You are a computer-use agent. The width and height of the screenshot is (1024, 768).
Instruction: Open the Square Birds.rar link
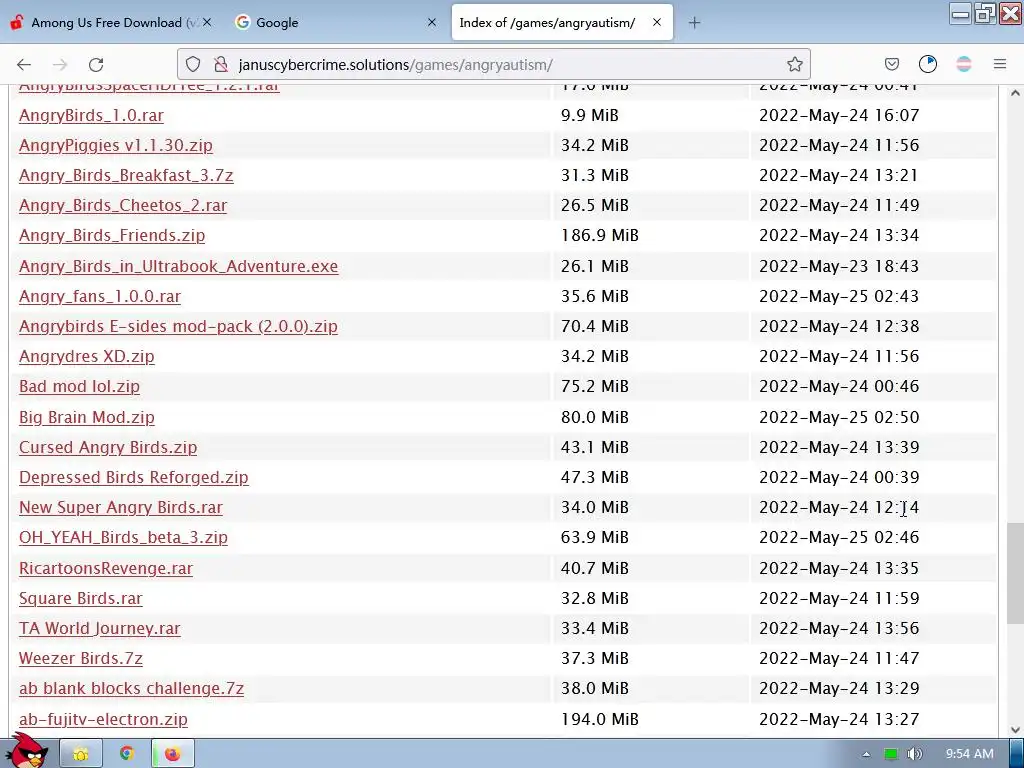[x=80, y=598]
